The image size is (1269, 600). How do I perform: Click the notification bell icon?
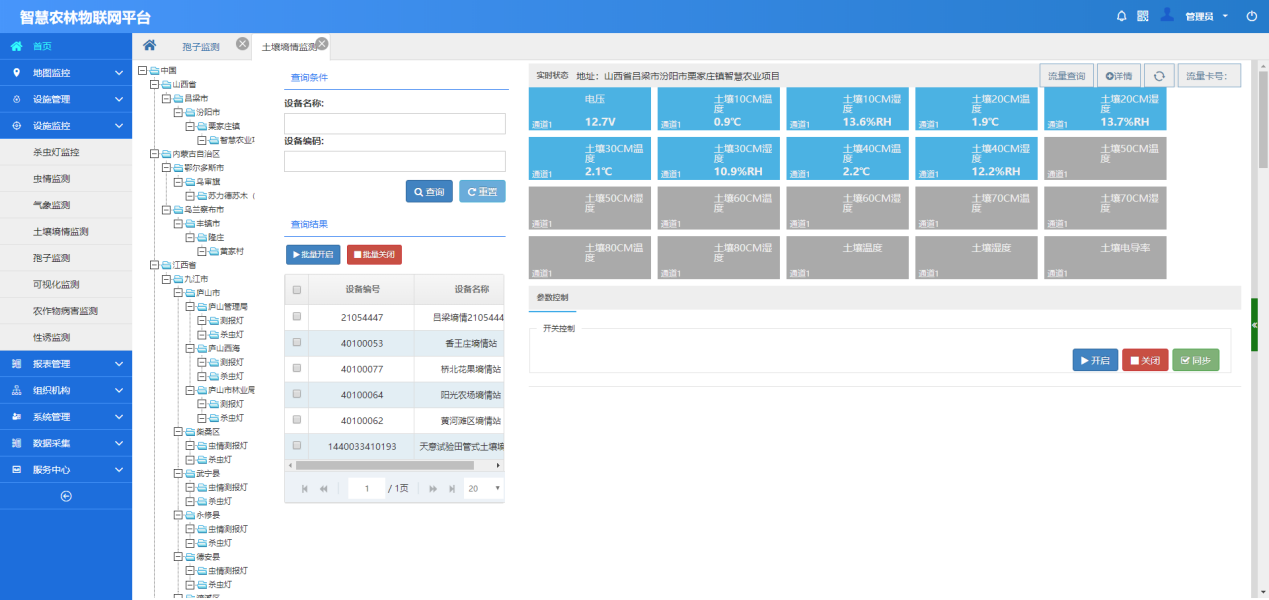point(1121,16)
